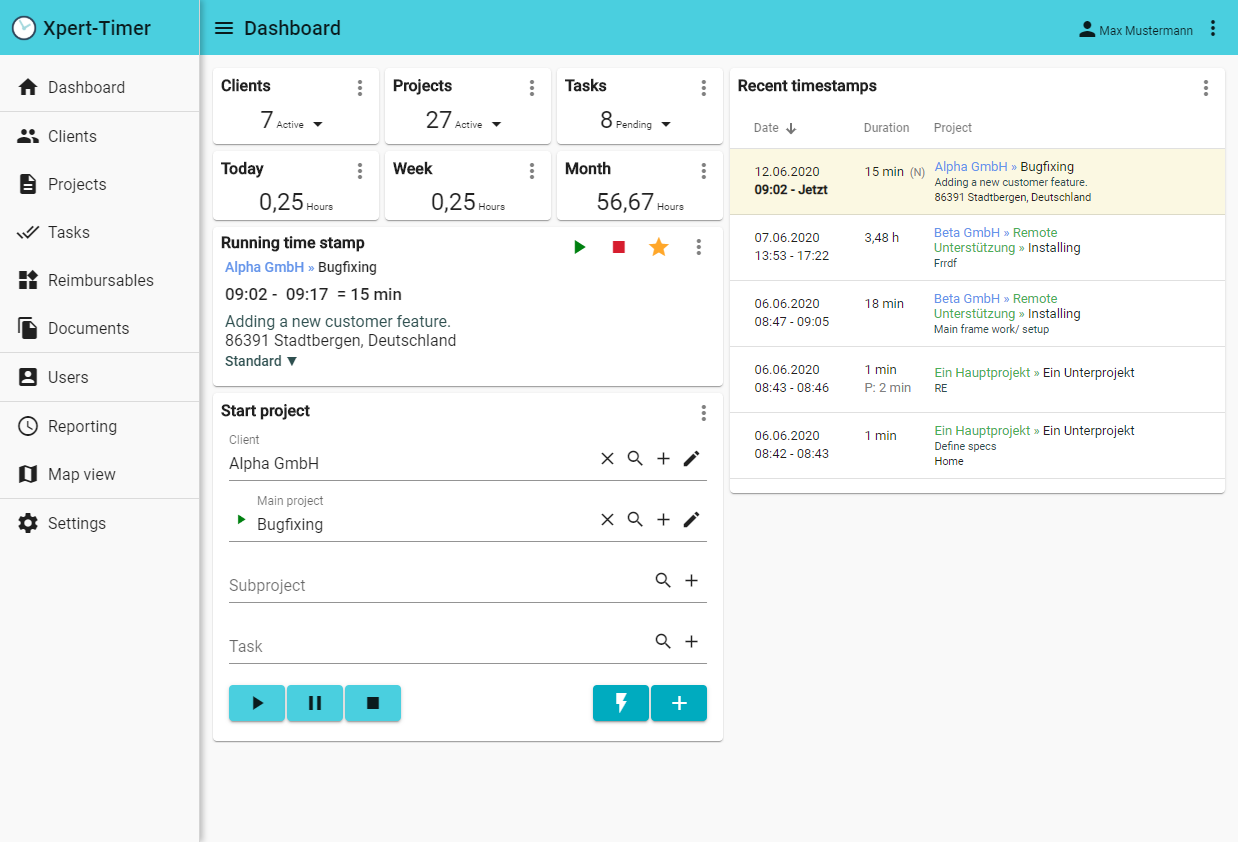Click the Start project pause button
The image size is (1238, 842).
[x=315, y=703]
